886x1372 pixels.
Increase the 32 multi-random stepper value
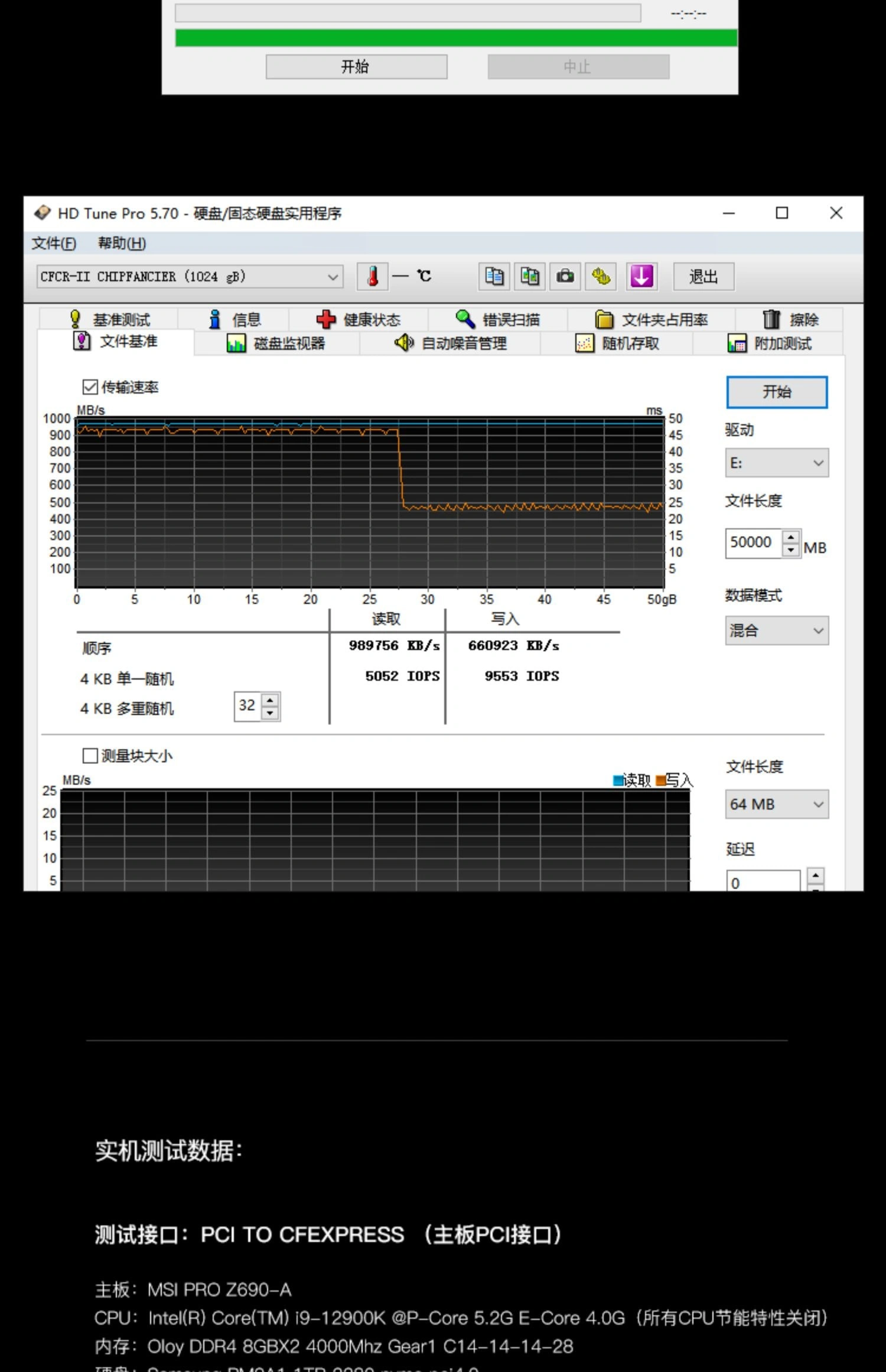270,700
